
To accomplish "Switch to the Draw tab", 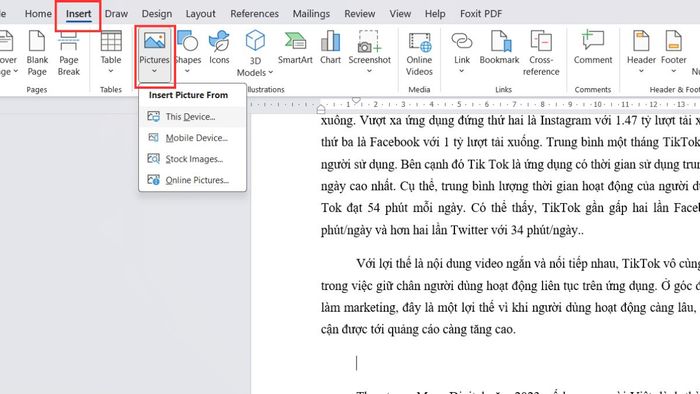I will (x=116, y=14).
